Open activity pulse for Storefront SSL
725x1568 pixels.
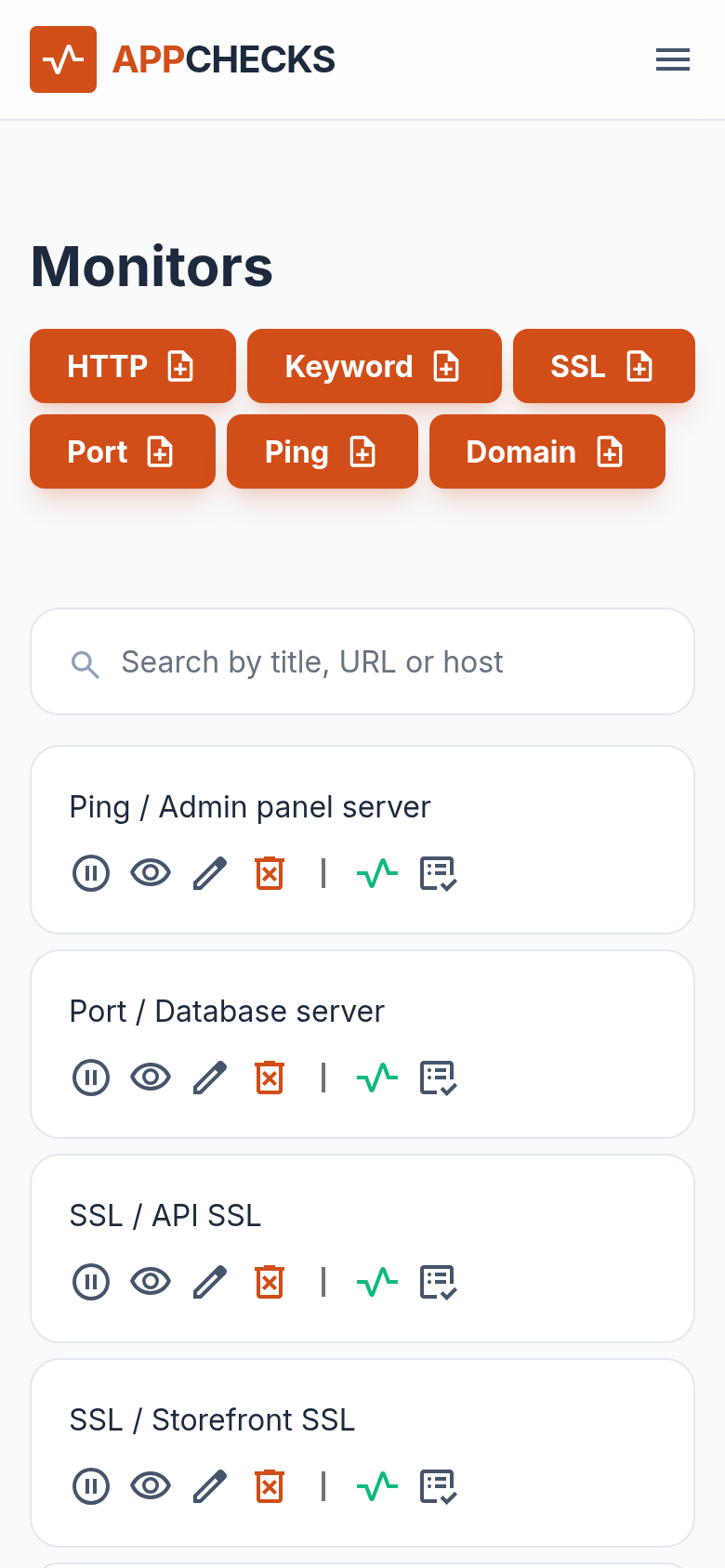[x=377, y=1486]
